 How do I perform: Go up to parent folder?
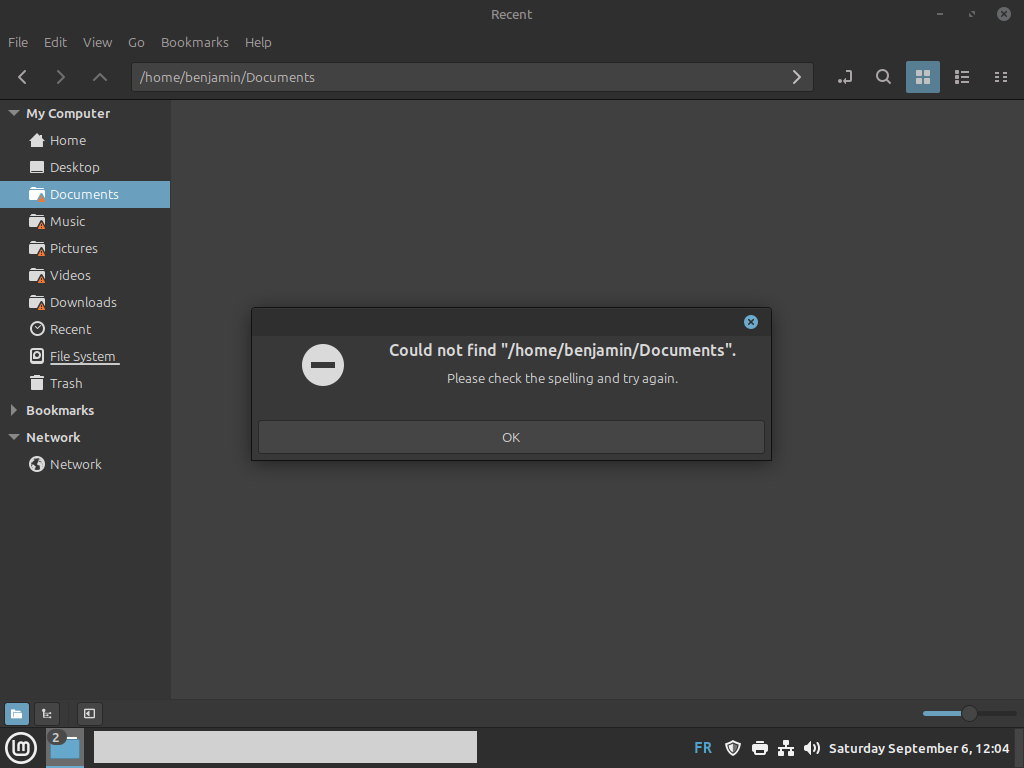pyautogui.click(x=100, y=77)
